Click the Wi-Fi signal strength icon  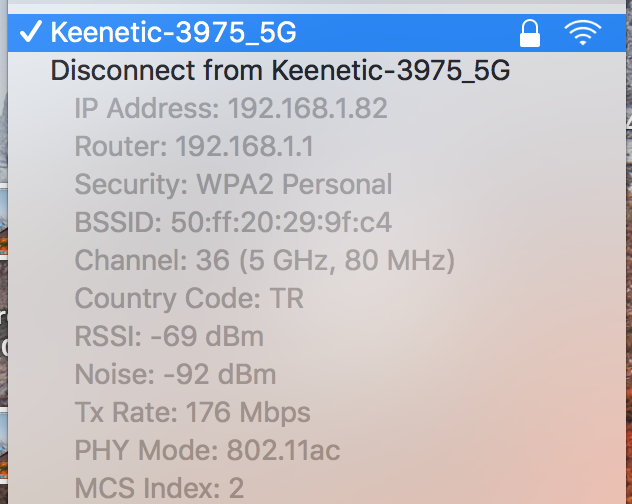tap(582, 32)
